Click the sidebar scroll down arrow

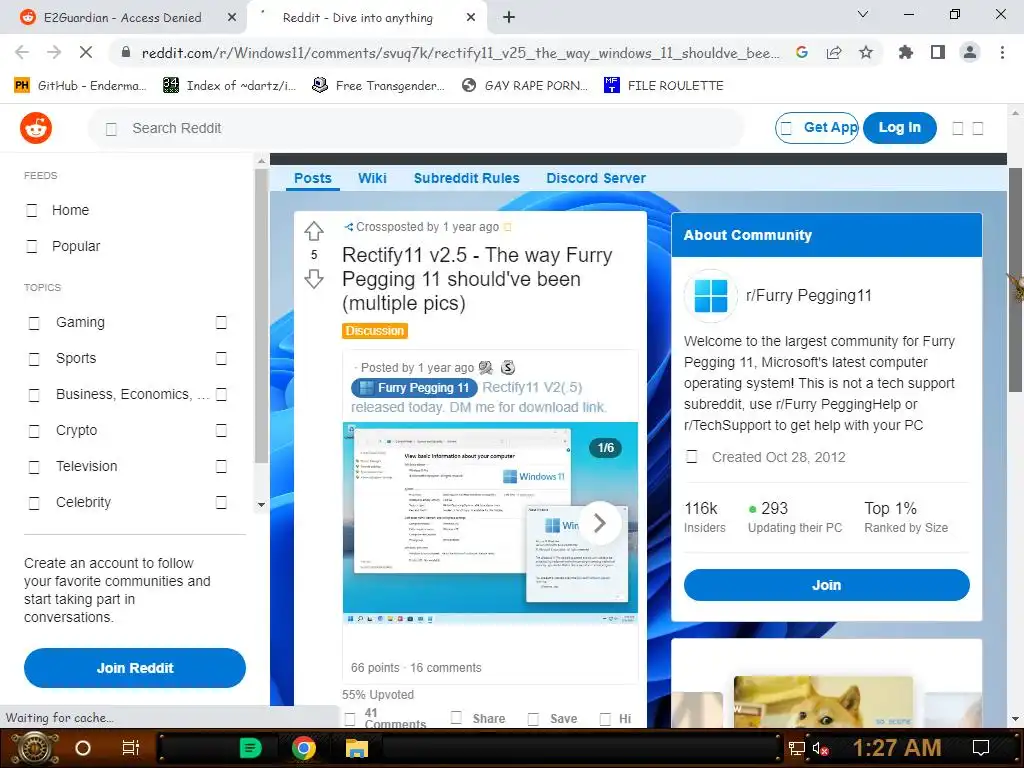click(x=261, y=504)
